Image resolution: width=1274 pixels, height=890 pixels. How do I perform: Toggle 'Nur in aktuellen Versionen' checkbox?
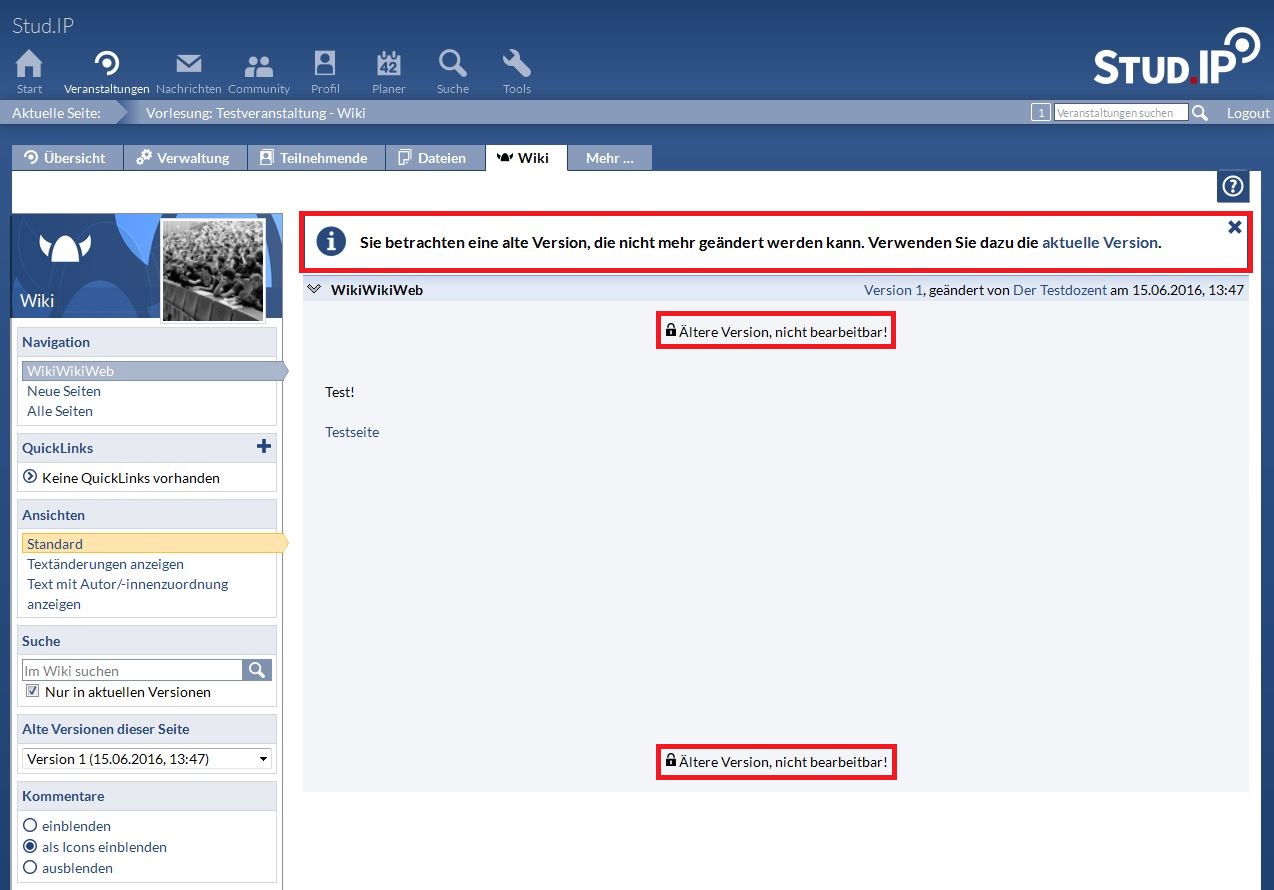(x=33, y=691)
